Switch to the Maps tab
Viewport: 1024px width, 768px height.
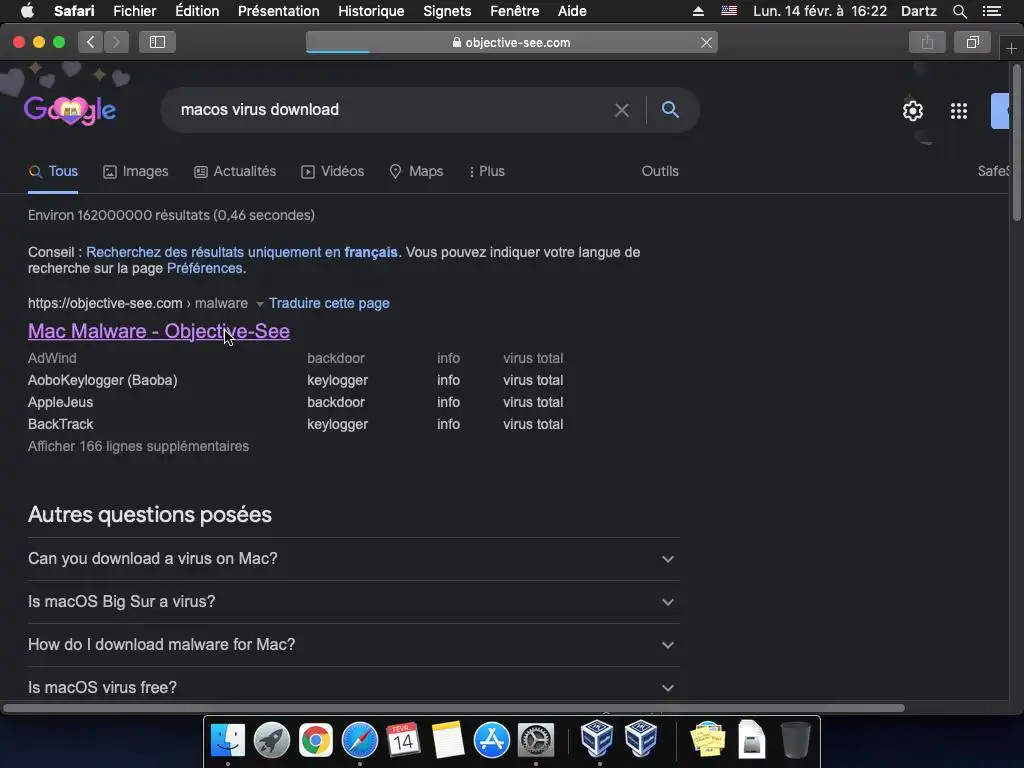(x=416, y=172)
